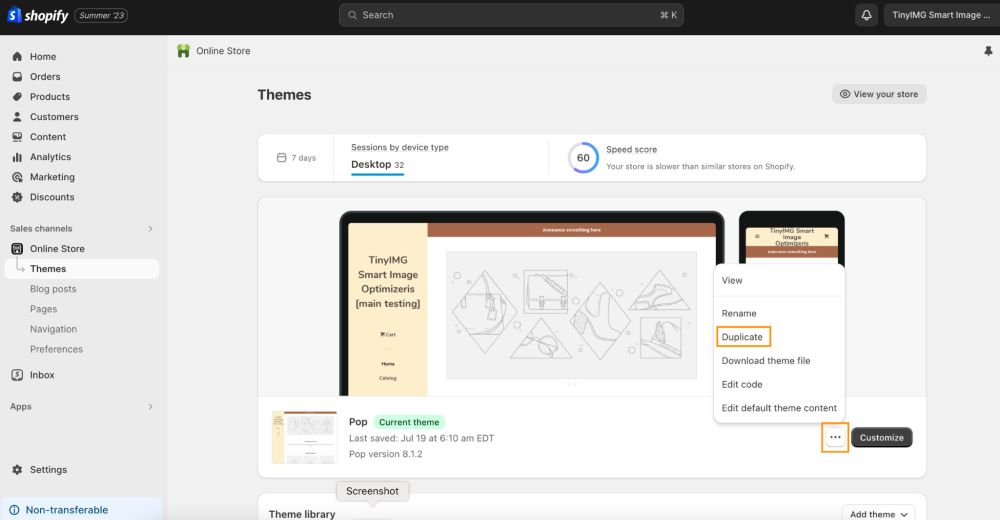Click the Content sidebar icon
This screenshot has width=1000, height=520.
pyautogui.click(x=17, y=137)
